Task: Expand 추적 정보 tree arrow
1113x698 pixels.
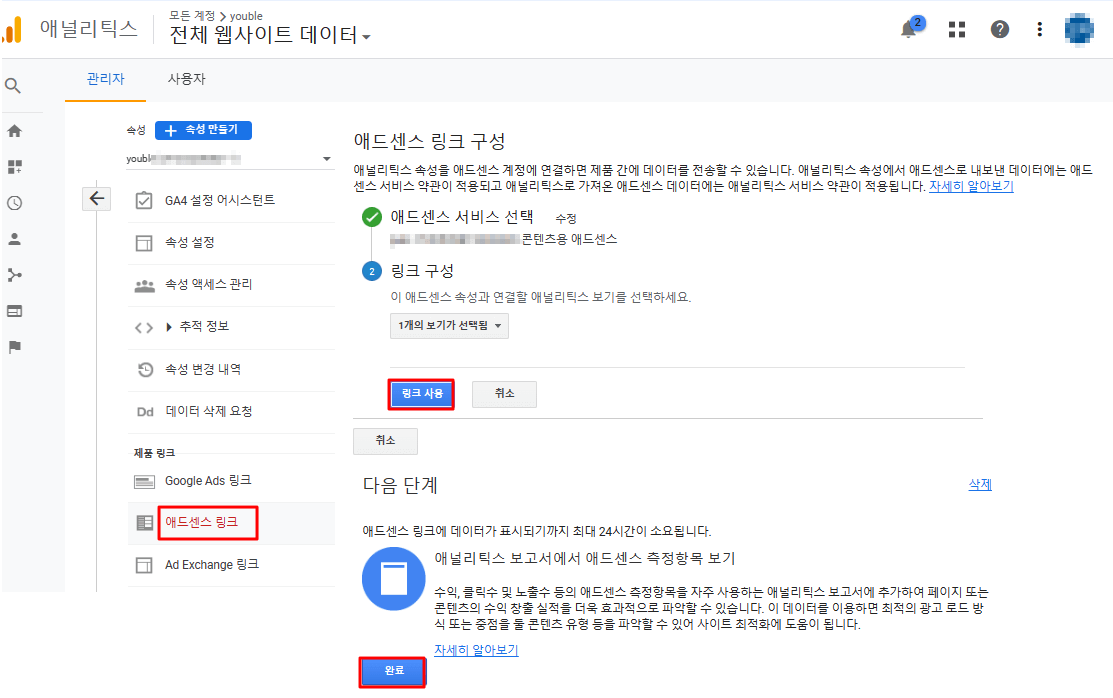Action: point(169,327)
